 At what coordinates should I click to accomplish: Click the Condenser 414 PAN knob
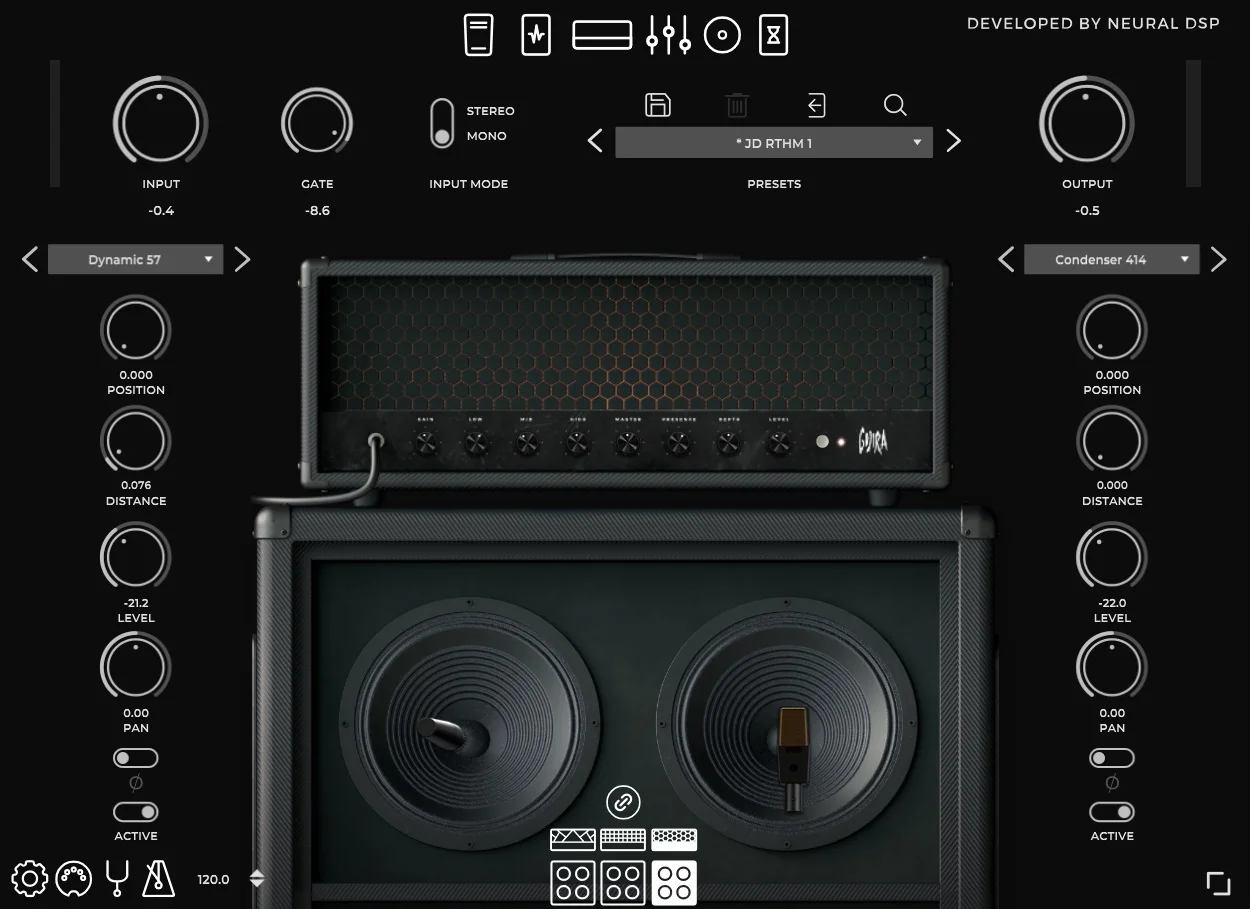pos(1112,668)
